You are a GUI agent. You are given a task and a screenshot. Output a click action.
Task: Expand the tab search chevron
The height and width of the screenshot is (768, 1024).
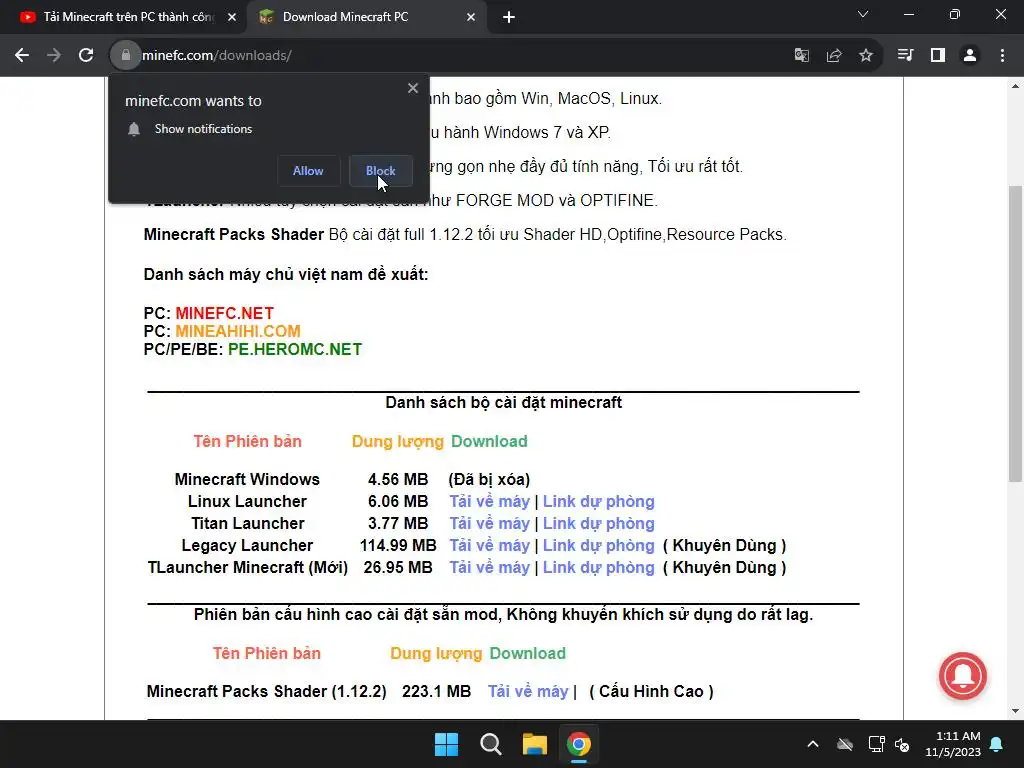(x=863, y=14)
